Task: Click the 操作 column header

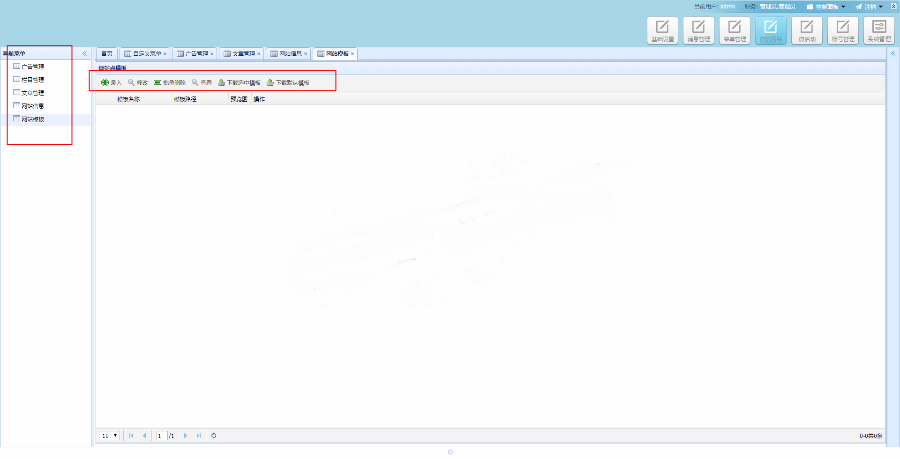Action: point(274,99)
